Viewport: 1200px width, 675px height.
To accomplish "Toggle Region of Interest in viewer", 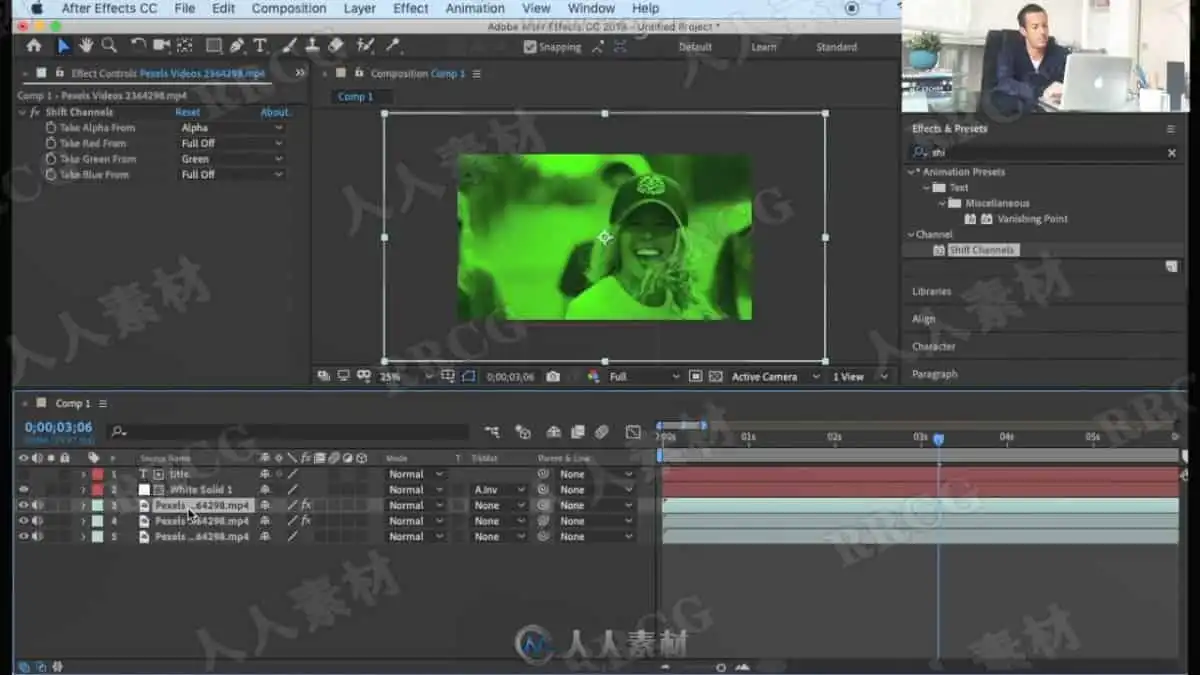I will [x=696, y=377].
